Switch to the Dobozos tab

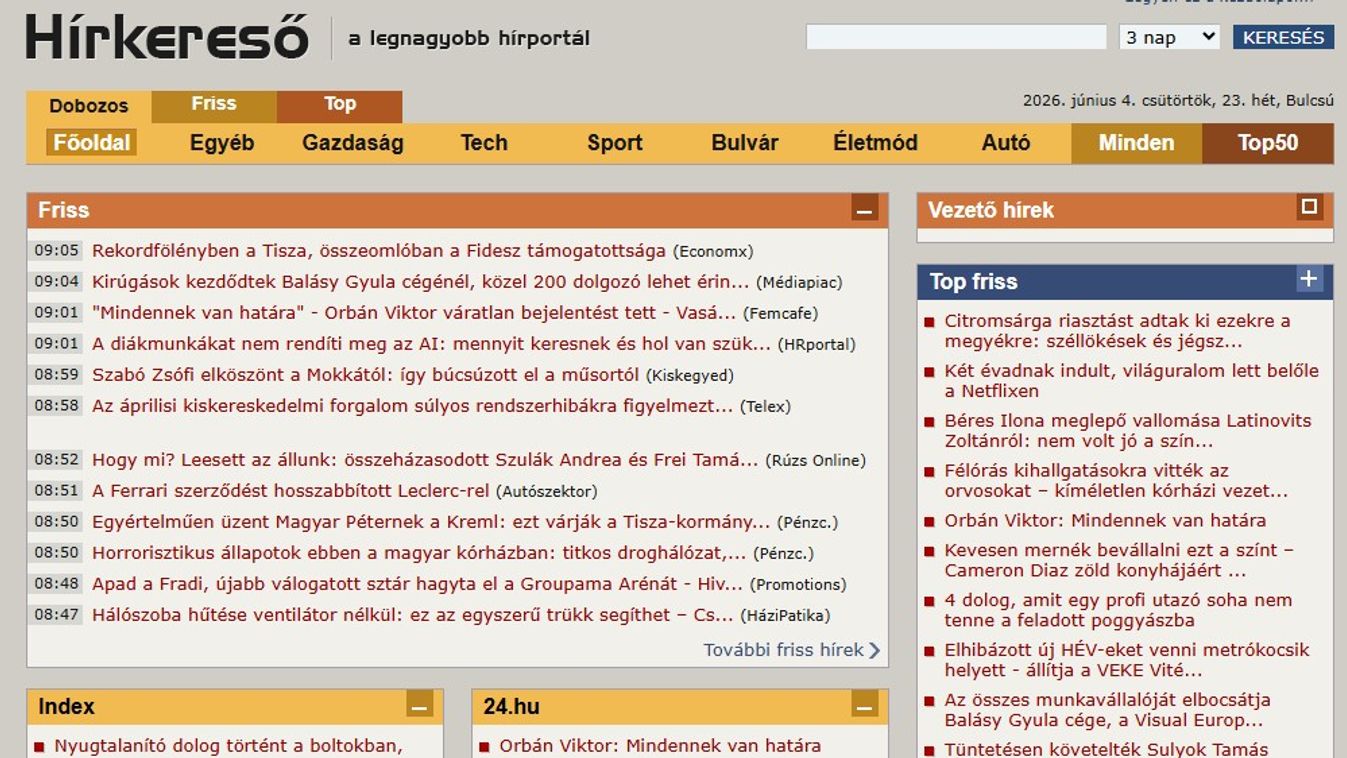click(89, 106)
